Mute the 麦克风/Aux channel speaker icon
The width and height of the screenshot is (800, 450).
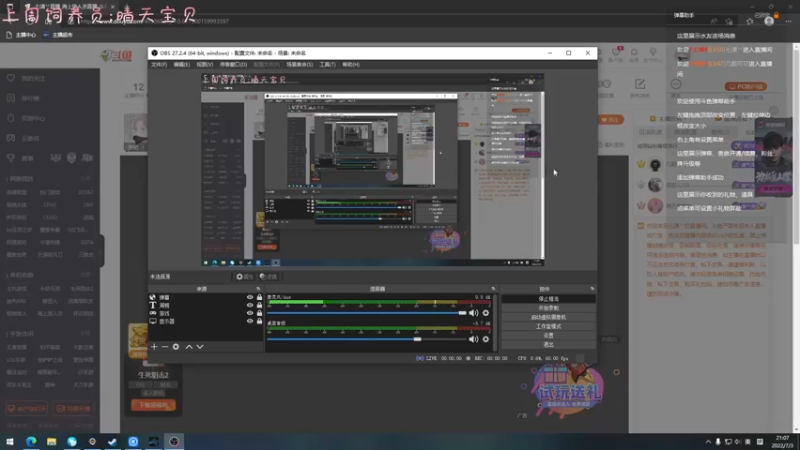pos(473,313)
